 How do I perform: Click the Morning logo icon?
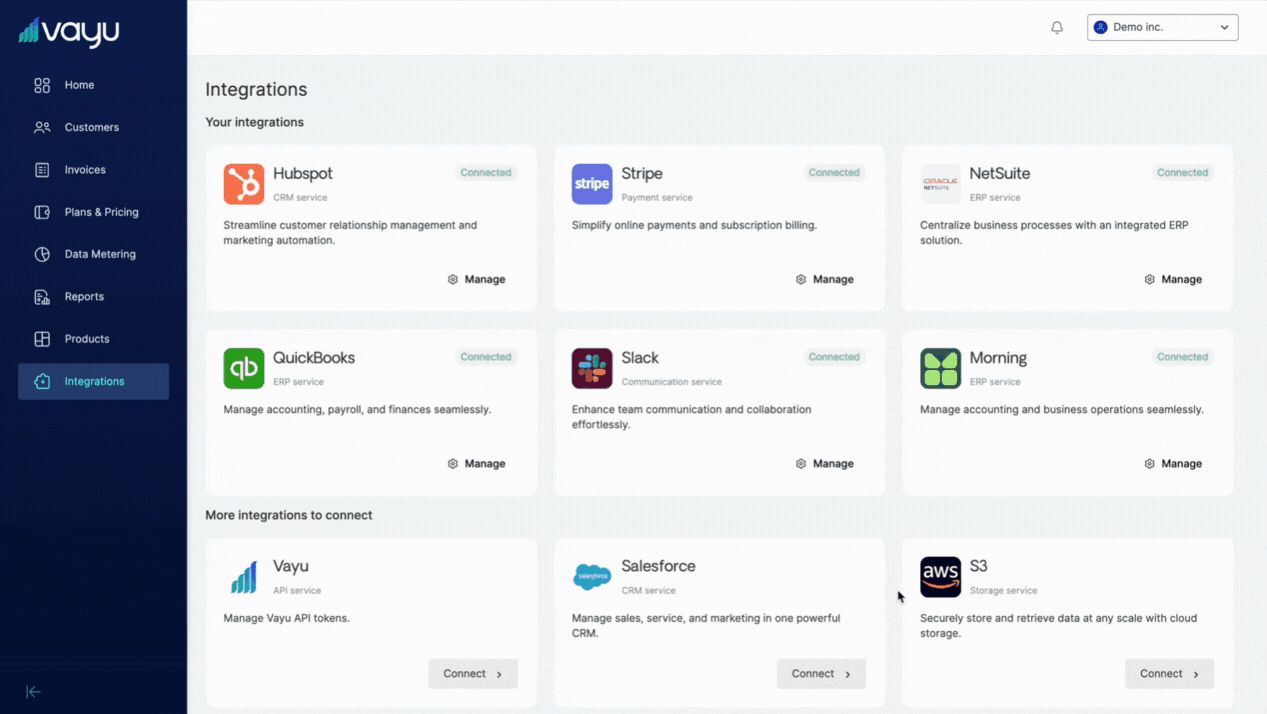940,368
